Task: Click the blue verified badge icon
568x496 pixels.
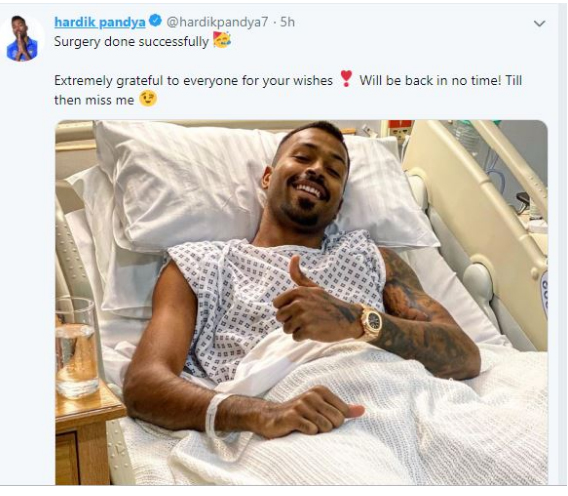Action: (x=155, y=21)
